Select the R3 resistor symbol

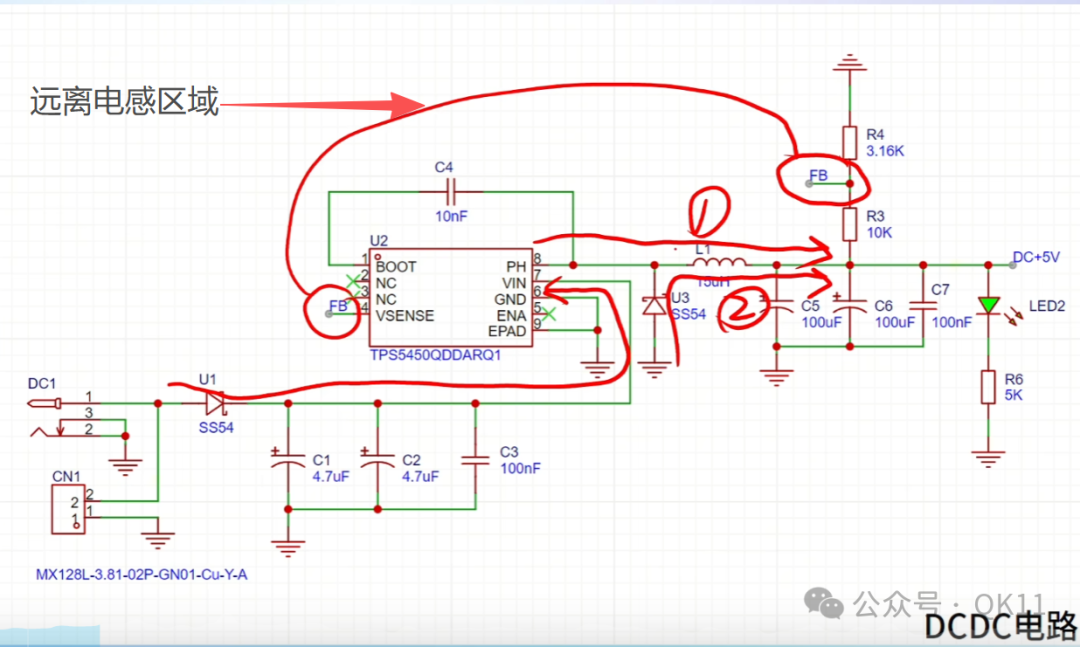click(x=850, y=224)
